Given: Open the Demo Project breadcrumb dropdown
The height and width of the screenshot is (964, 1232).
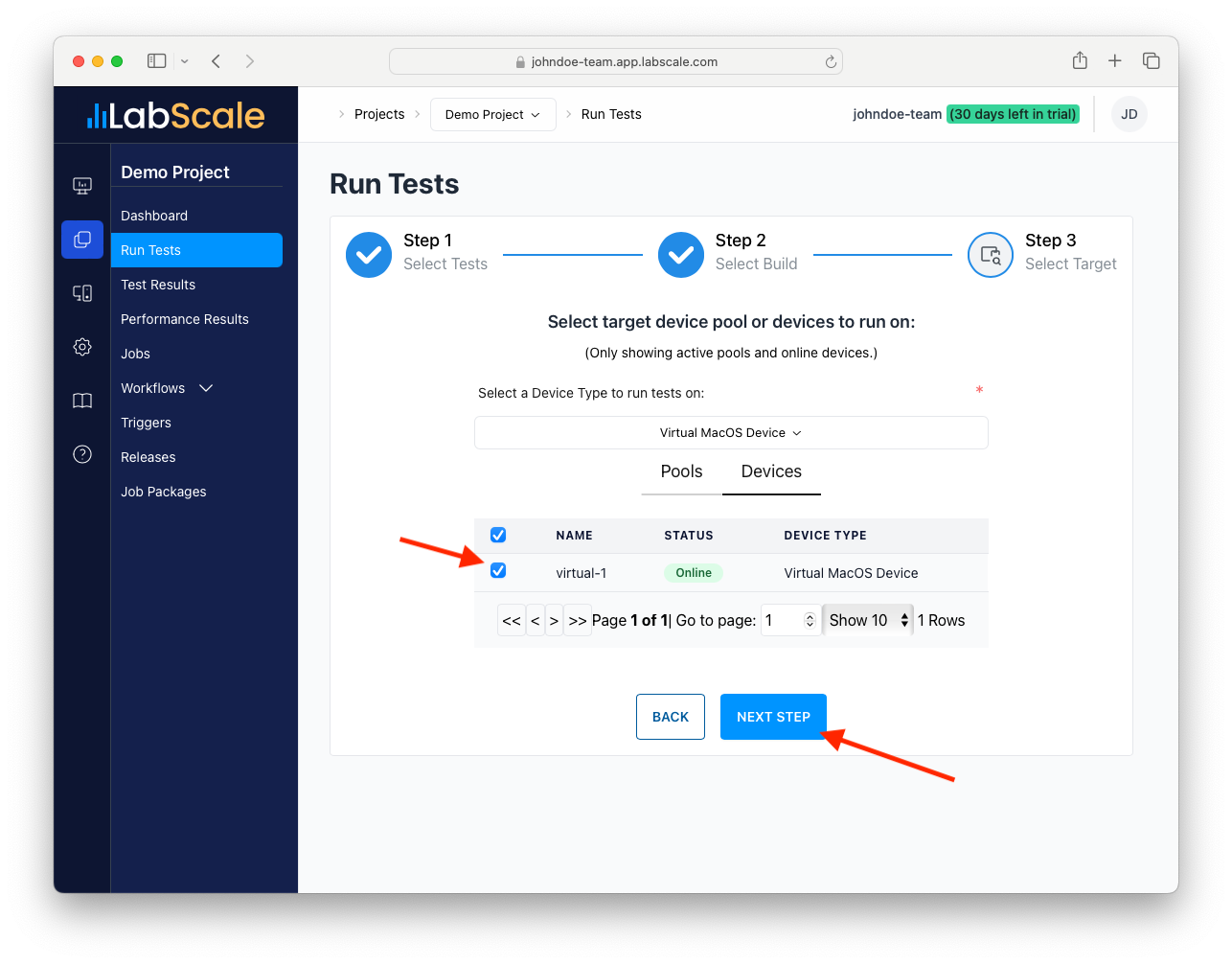Looking at the screenshot, I should [x=493, y=115].
